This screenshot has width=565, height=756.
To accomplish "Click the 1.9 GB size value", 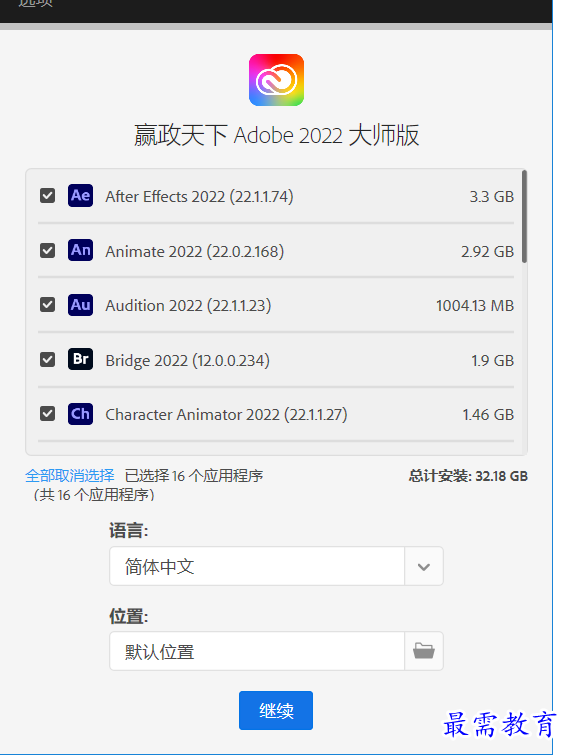I will [493, 361].
